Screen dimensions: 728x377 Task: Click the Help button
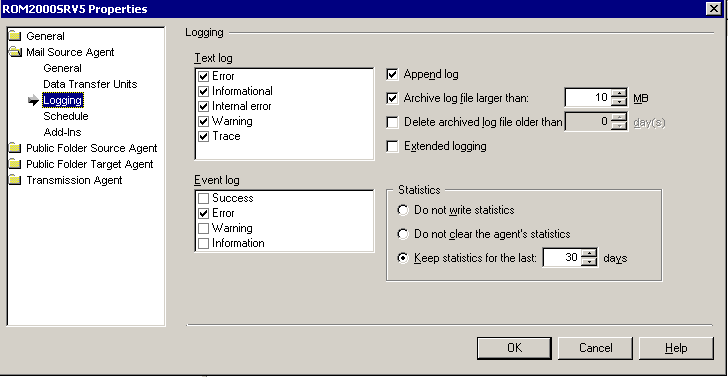[x=676, y=348]
